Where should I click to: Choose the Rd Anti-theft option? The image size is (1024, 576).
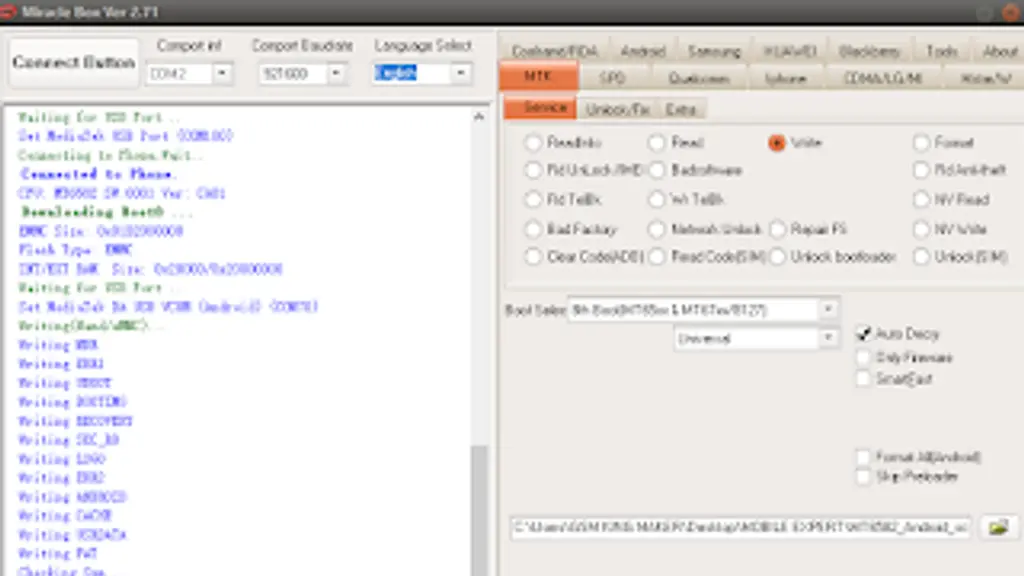(921, 170)
